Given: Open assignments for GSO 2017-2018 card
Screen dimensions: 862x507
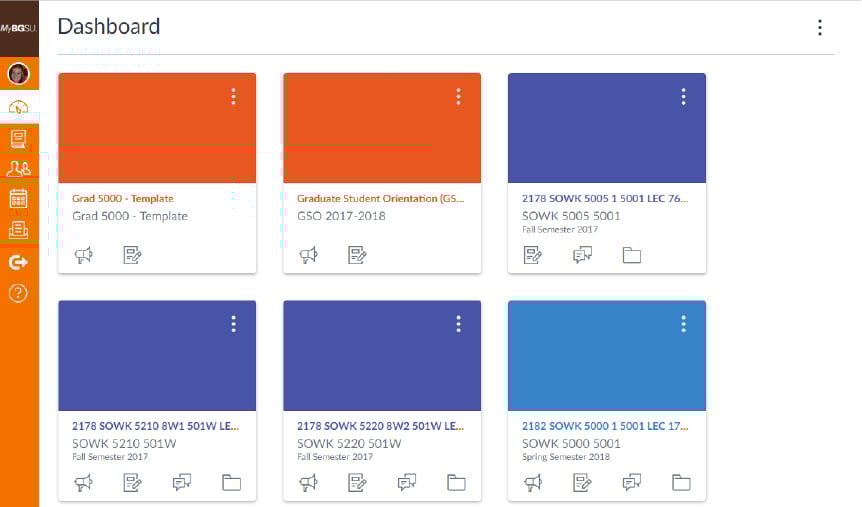Looking at the screenshot, I should pos(357,255).
